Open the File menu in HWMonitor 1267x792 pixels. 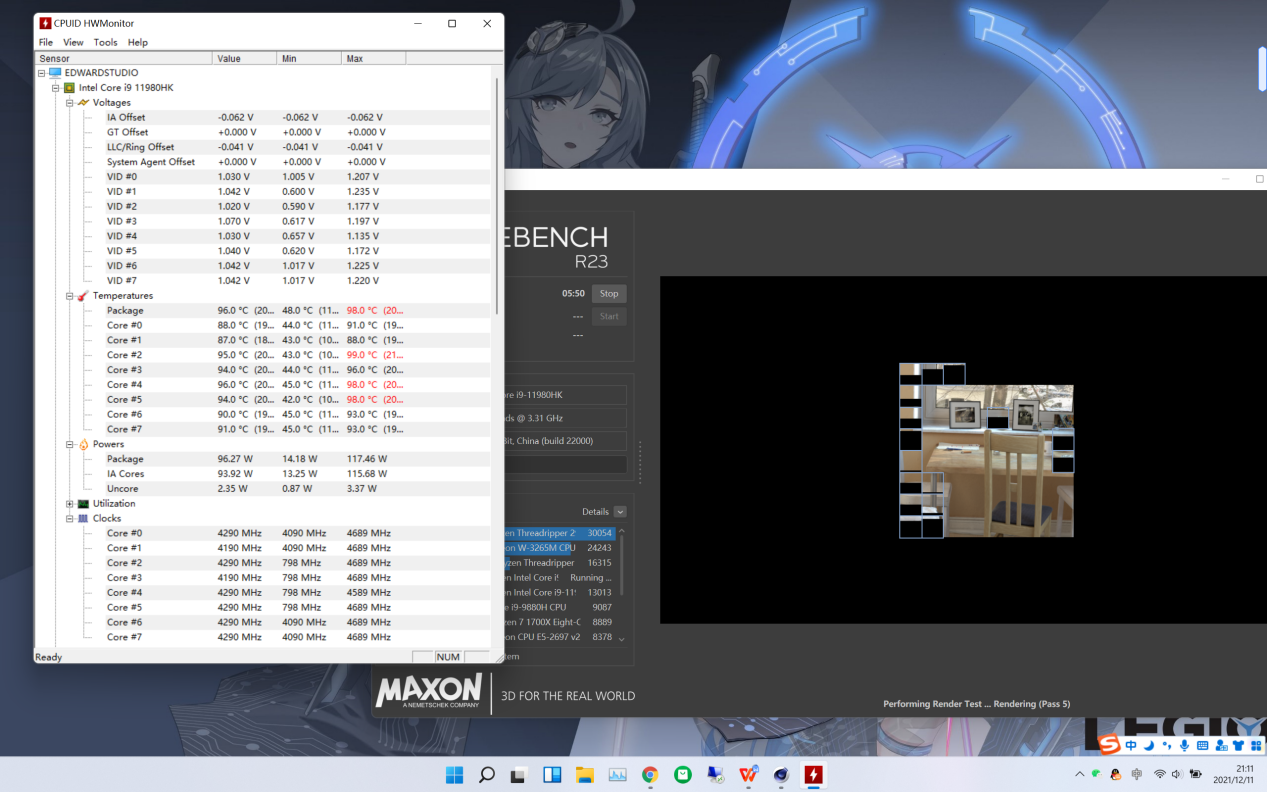click(46, 42)
